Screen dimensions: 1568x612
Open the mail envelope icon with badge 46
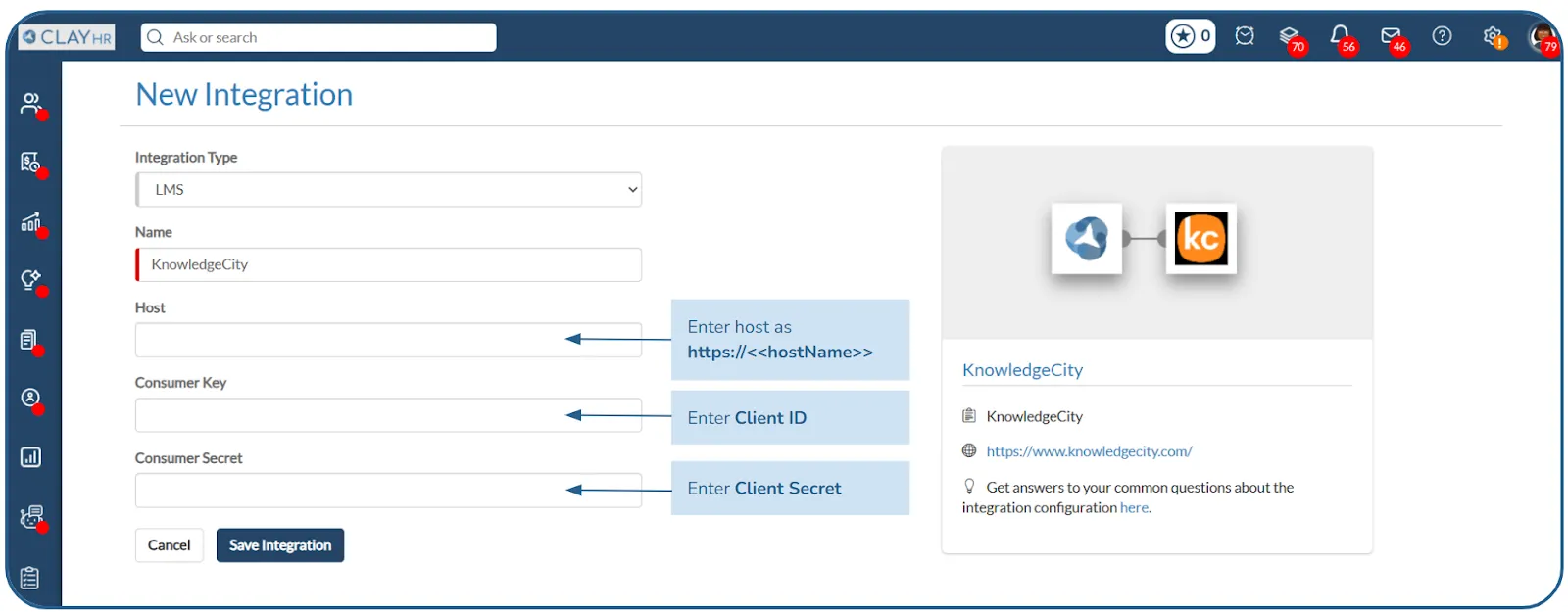tap(1393, 38)
